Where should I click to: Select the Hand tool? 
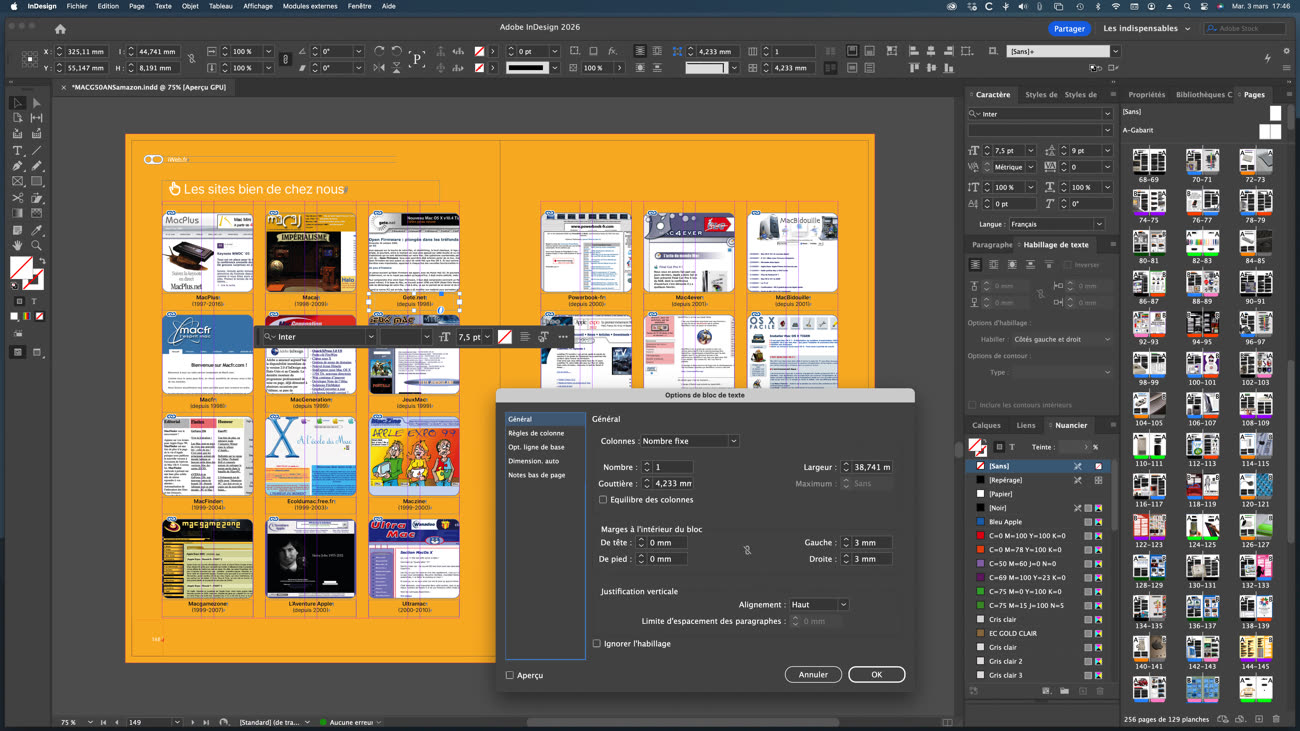pyautogui.click(x=17, y=245)
